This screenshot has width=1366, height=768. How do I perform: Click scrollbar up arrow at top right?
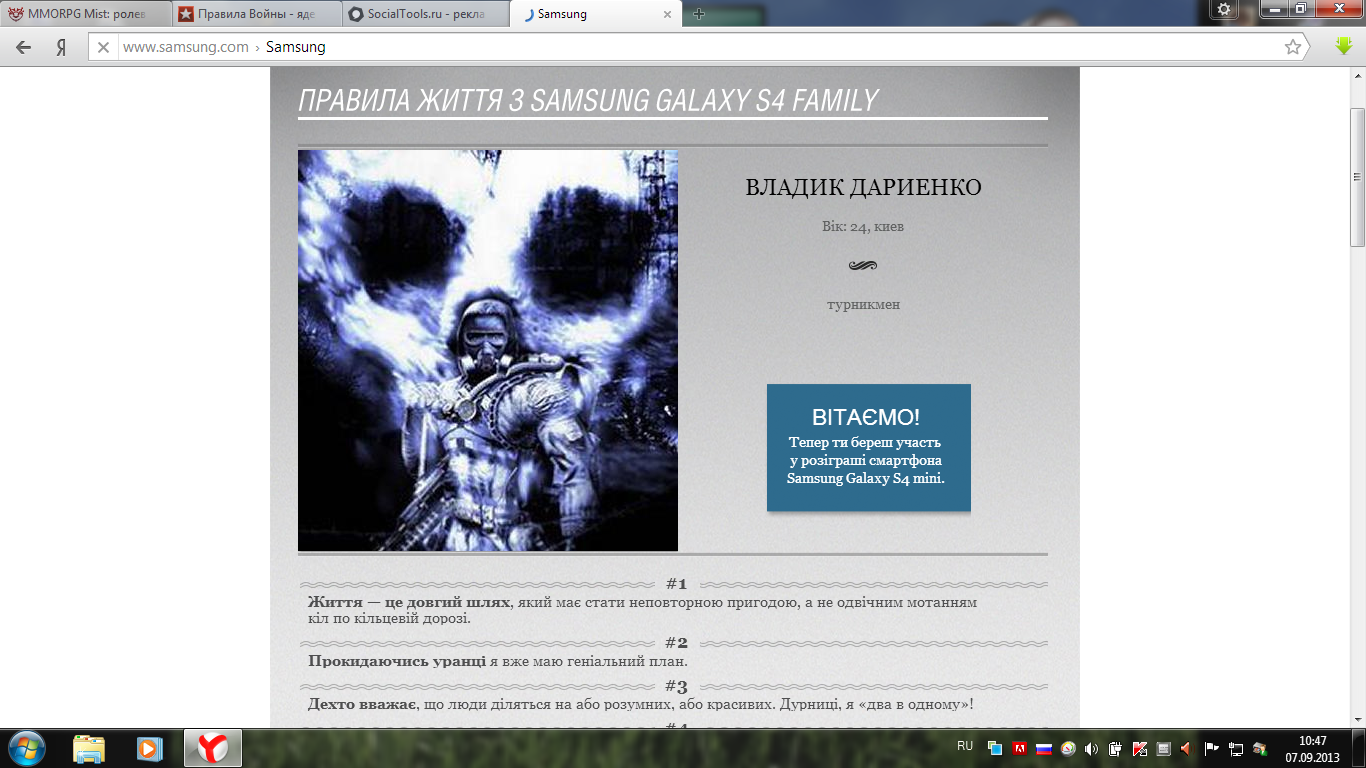coord(1357,77)
